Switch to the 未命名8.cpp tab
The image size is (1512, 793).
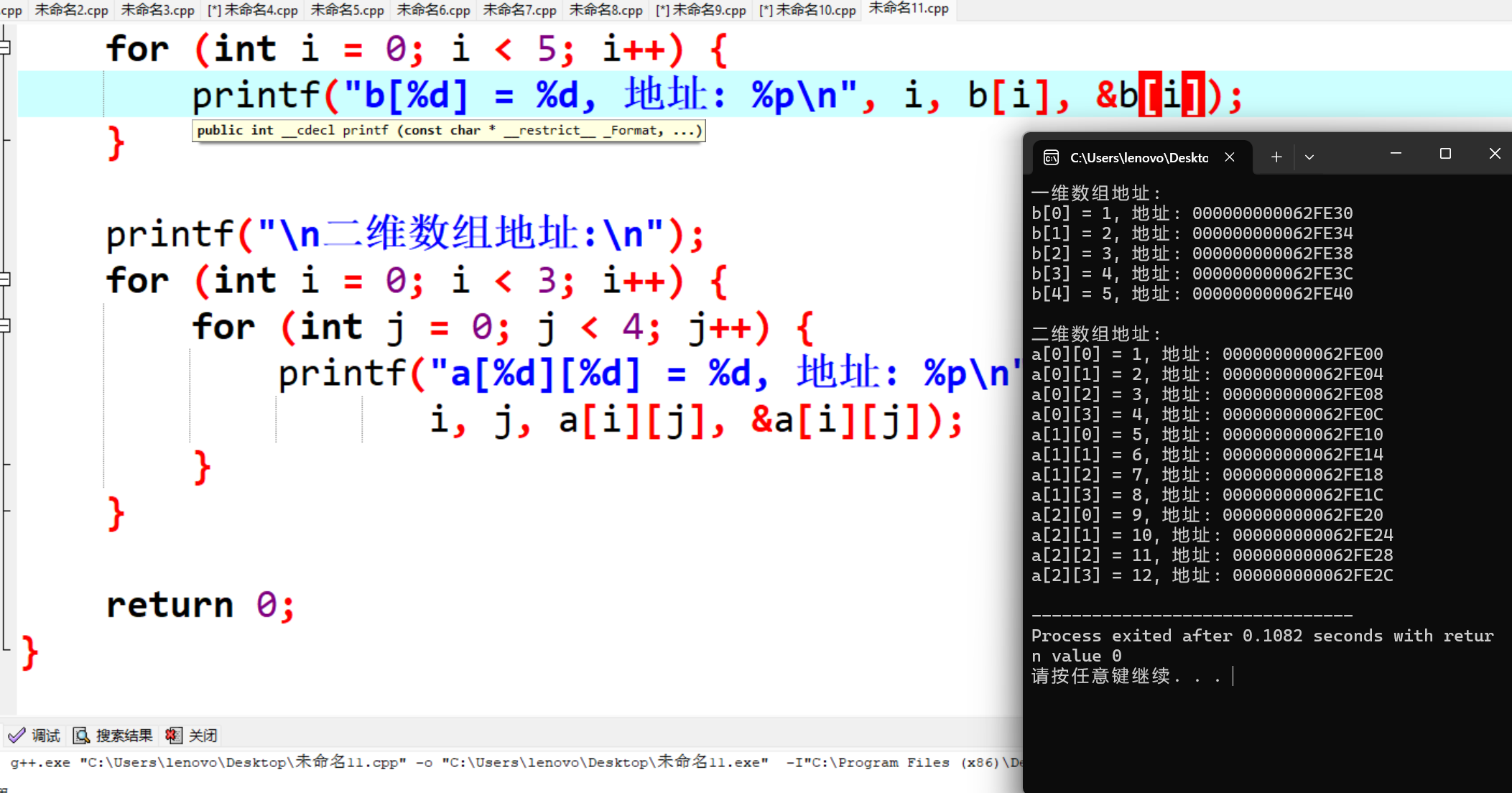(x=606, y=10)
